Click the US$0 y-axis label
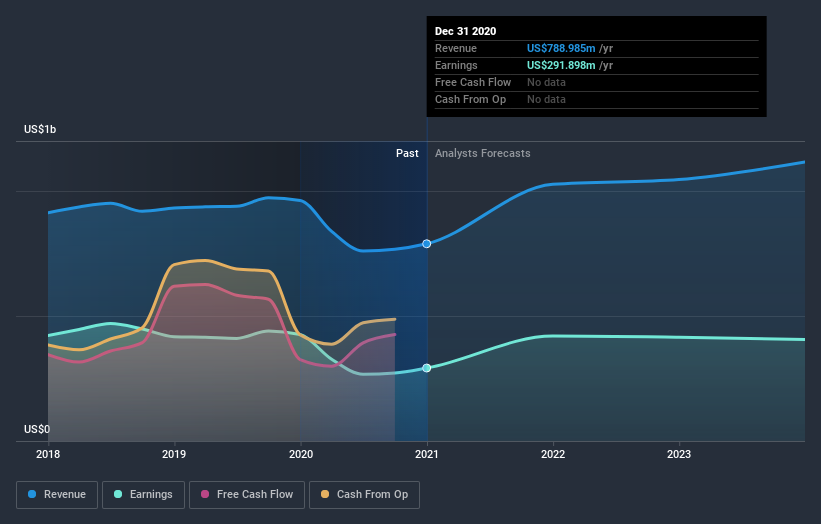821x524 pixels. (37, 429)
